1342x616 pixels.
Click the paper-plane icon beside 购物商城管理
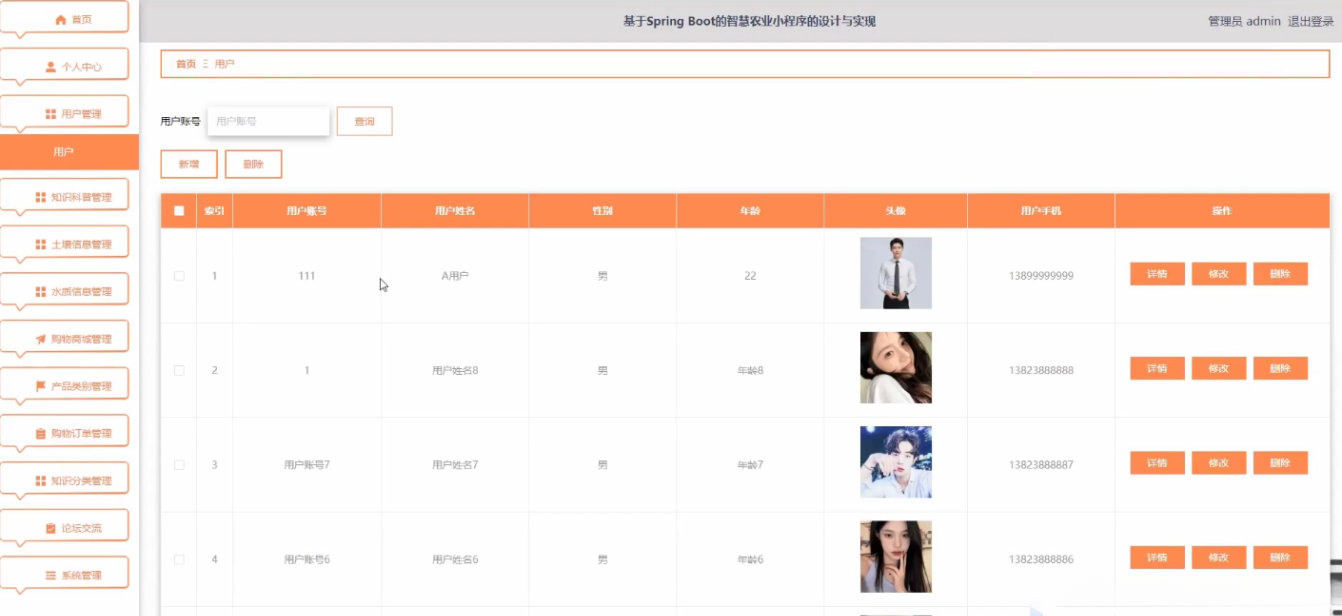tap(41, 339)
